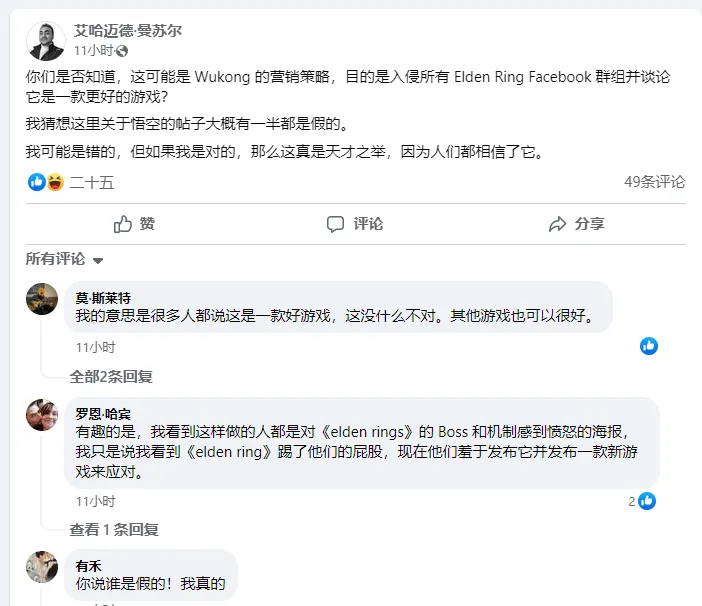
Task: Click the thumbs-up icon beside 赞
Action: point(123,224)
